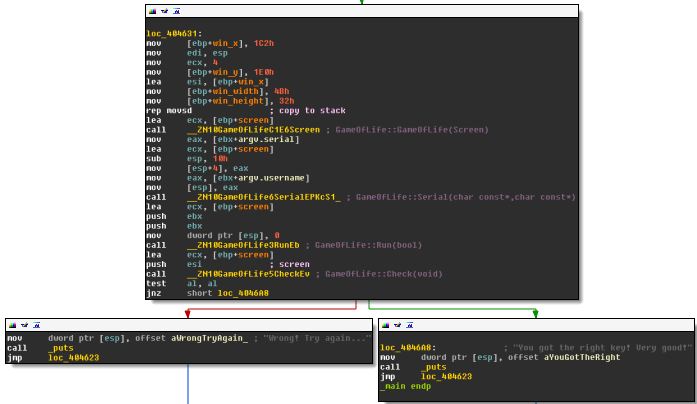Select the 'rep movsd' instruction
This screenshot has width=697, height=404.
tap(169, 111)
